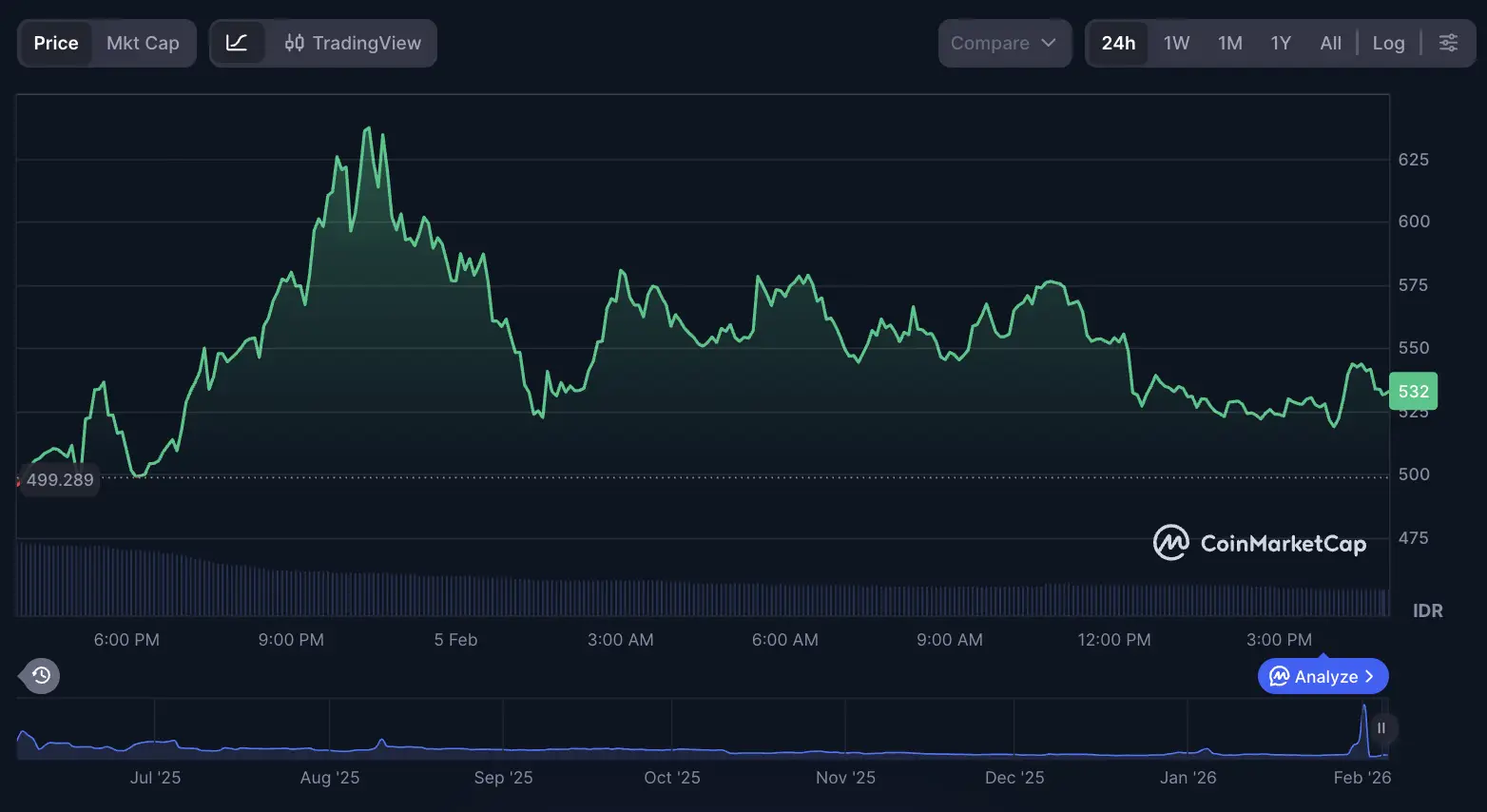Select the 24h timeframe button
The width and height of the screenshot is (1487, 812).
(1118, 43)
